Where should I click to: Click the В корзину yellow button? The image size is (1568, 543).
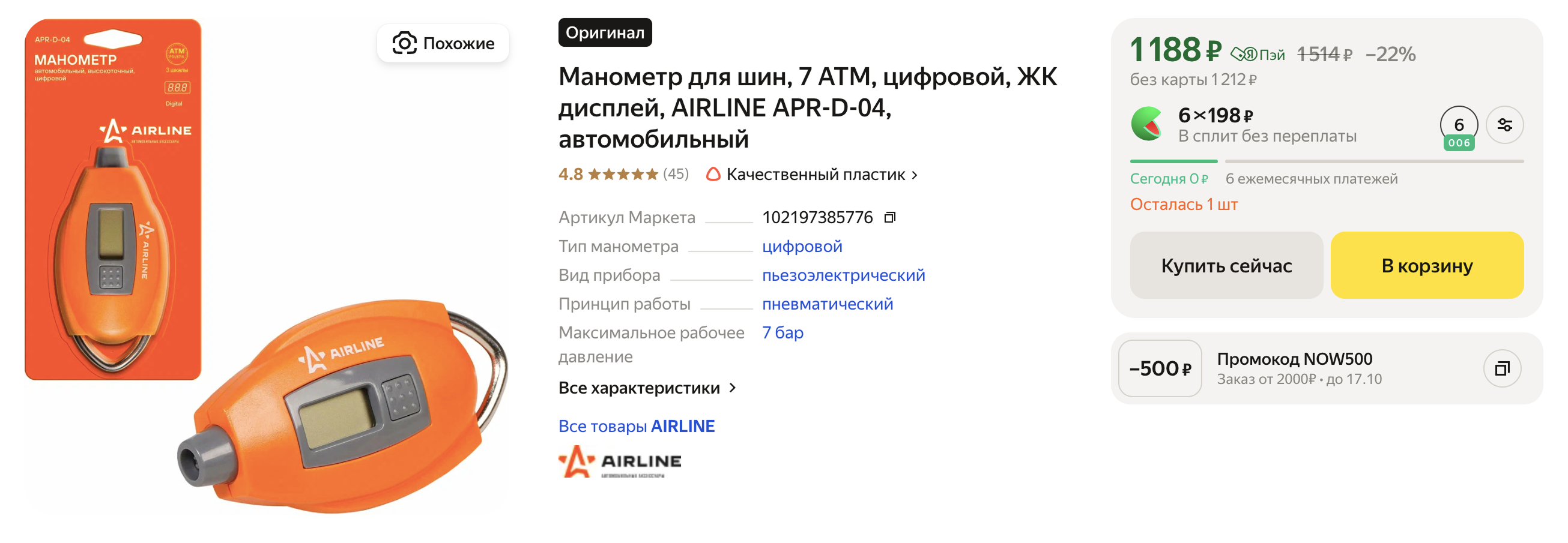(1427, 265)
